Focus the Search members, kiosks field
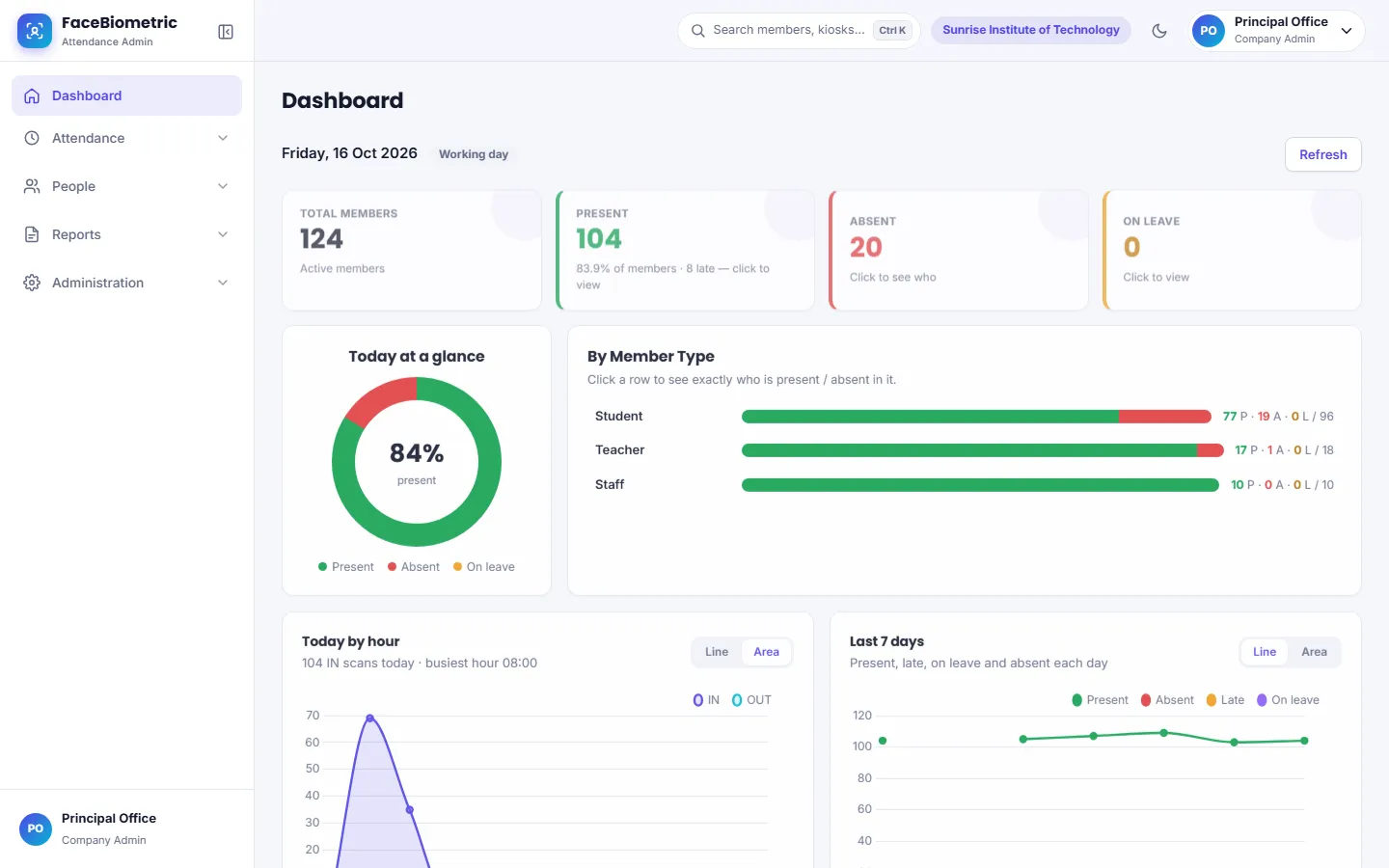This screenshot has height=868, width=1389. (x=799, y=31)
